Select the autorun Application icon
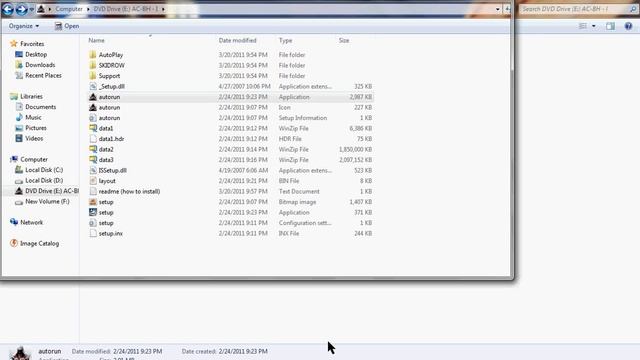 tap(93, 97)
